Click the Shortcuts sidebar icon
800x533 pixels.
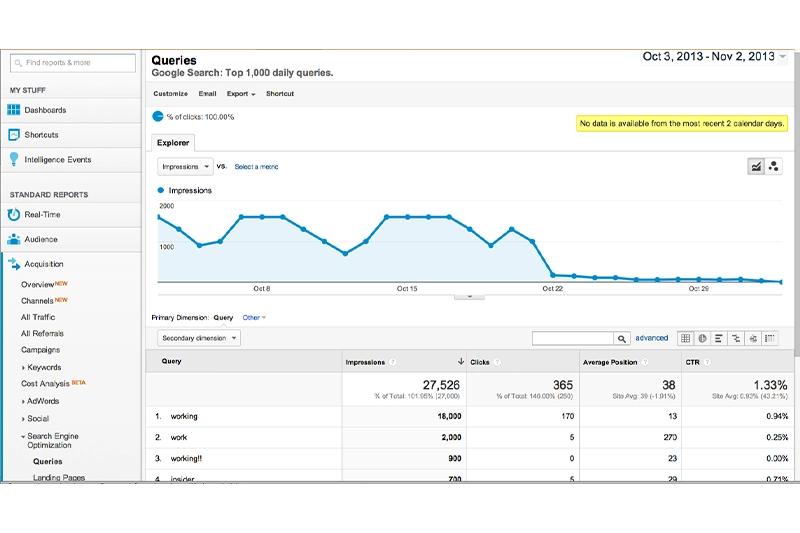(14, 135)
